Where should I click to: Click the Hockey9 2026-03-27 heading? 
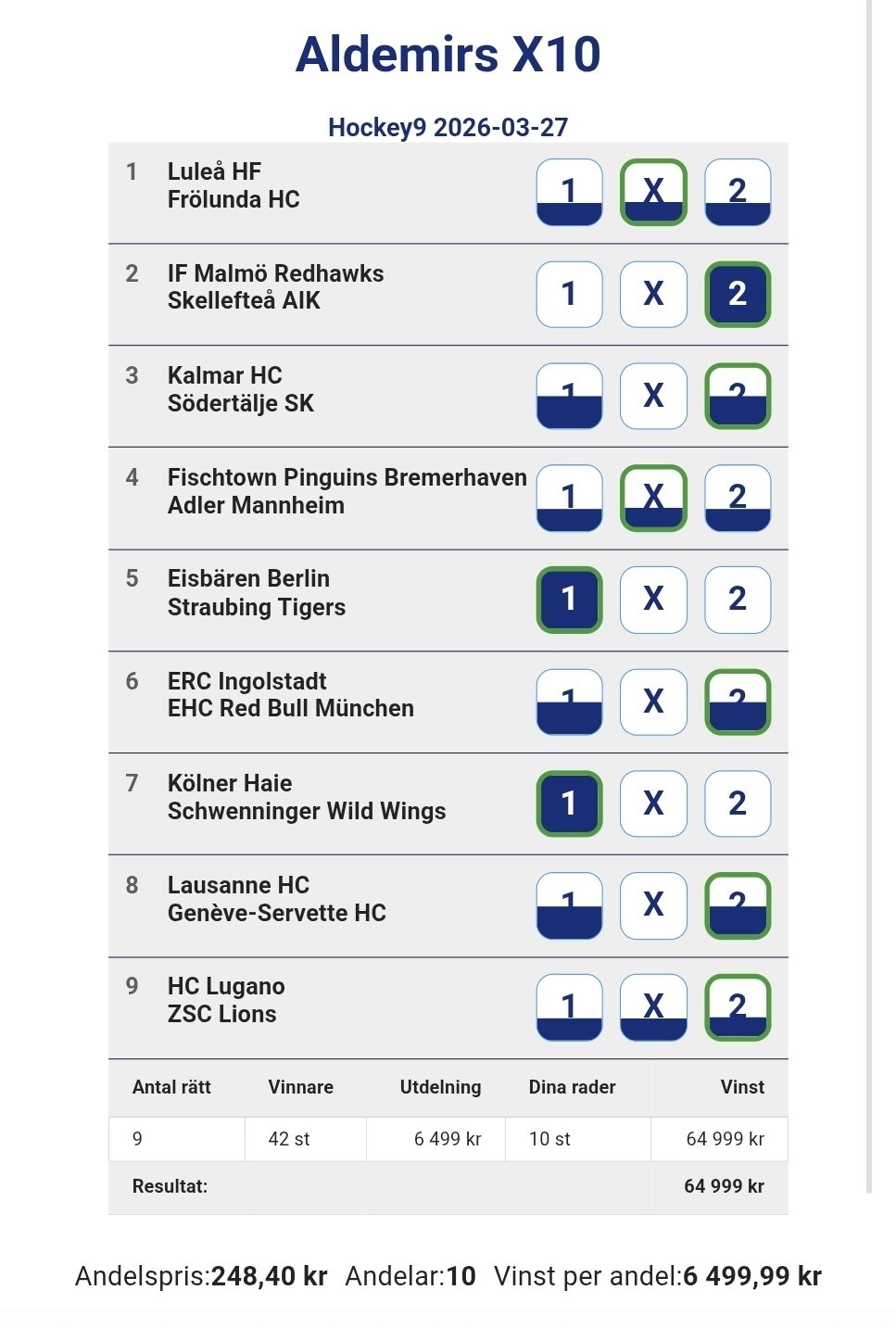448,127
